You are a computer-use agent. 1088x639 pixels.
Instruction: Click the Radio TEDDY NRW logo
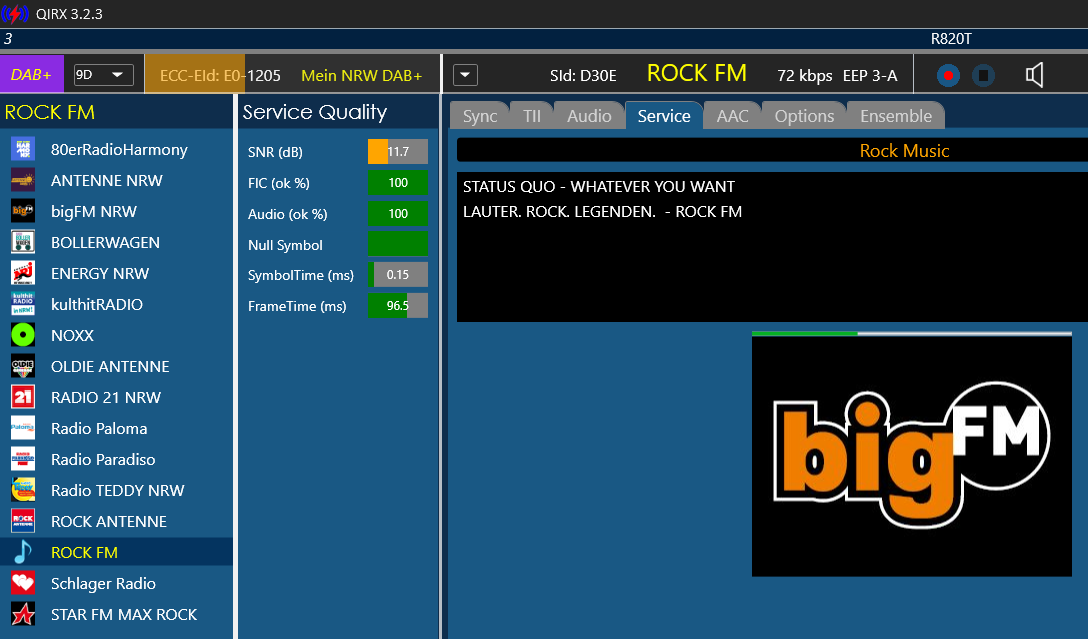point(23,491)
